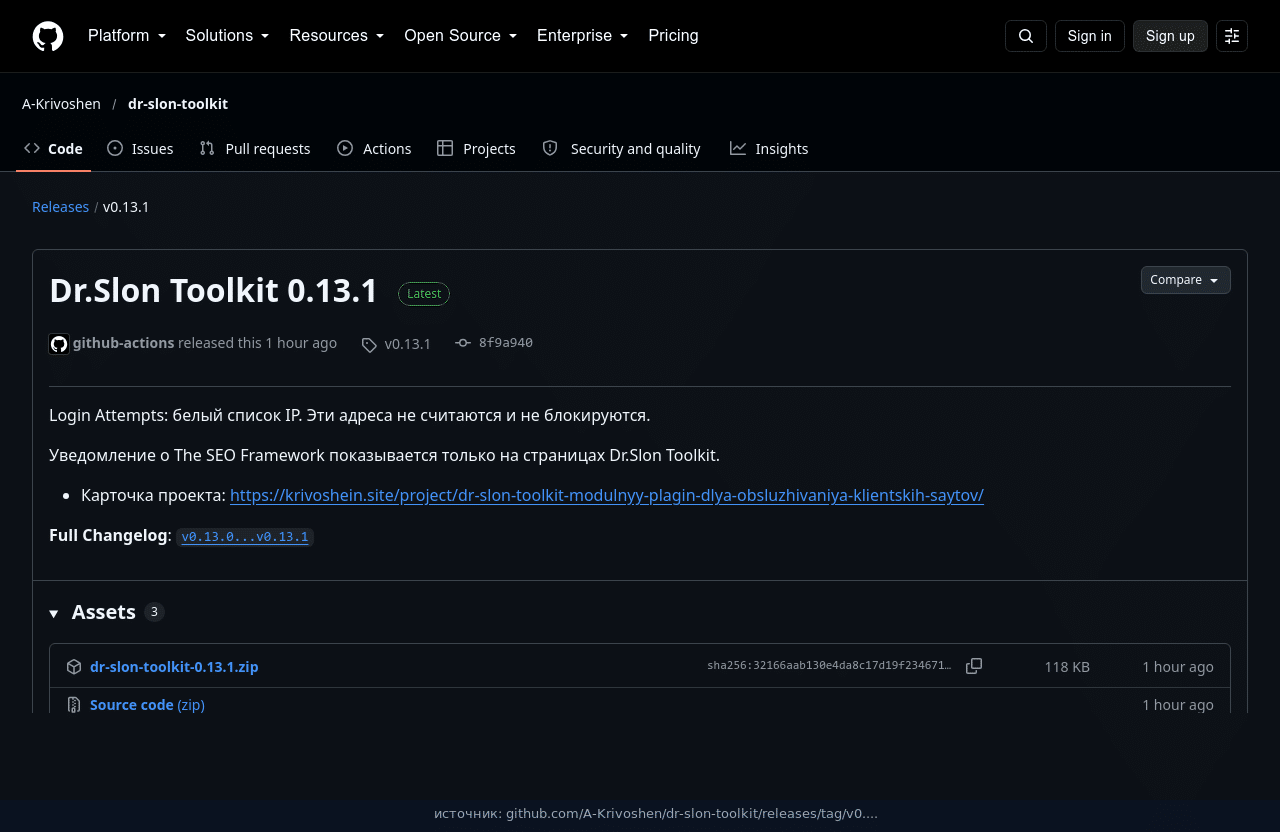Switch to the Actions tab
Screen dimensions: 1280x832
point(374,149)
